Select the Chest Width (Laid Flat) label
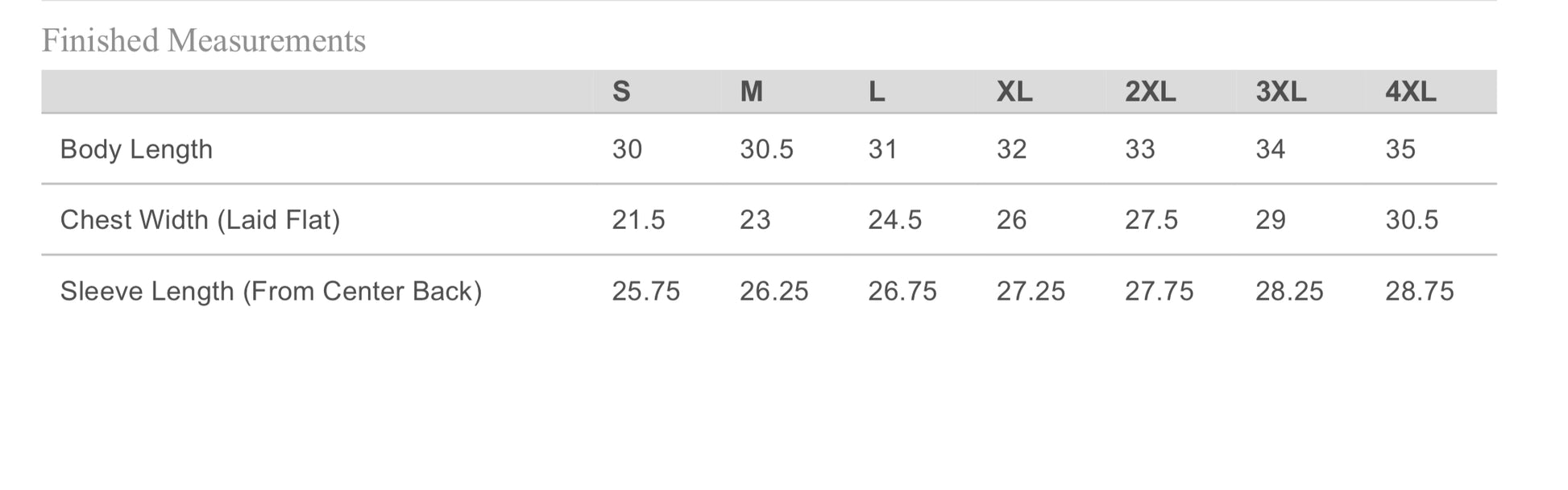This screenshot has width=1568, height=490. 200,220
